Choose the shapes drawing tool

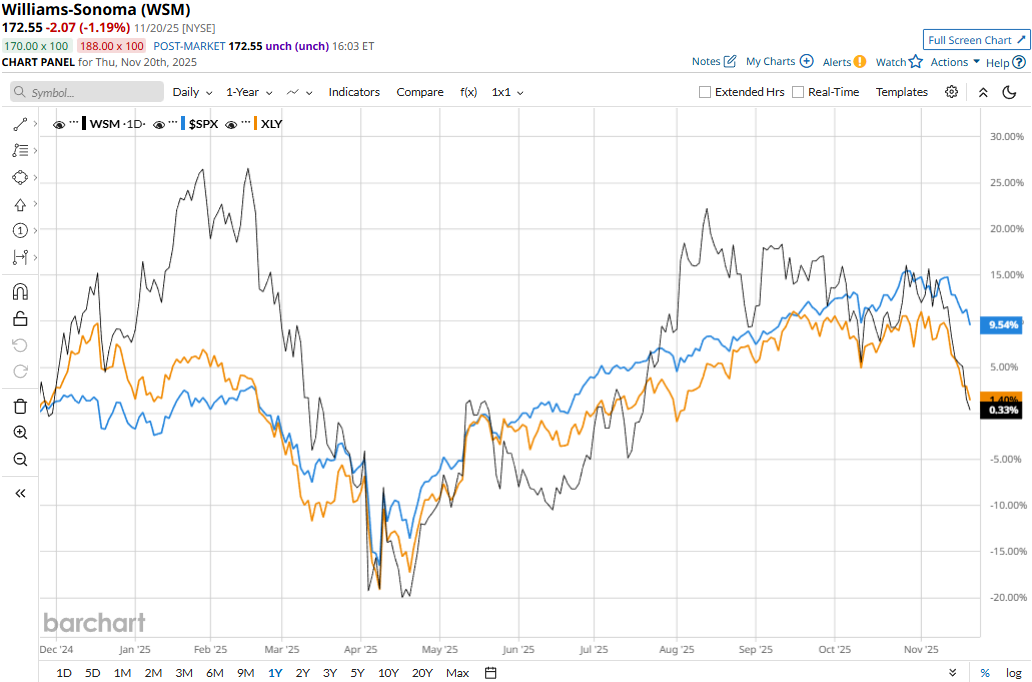tap(20, 178)
